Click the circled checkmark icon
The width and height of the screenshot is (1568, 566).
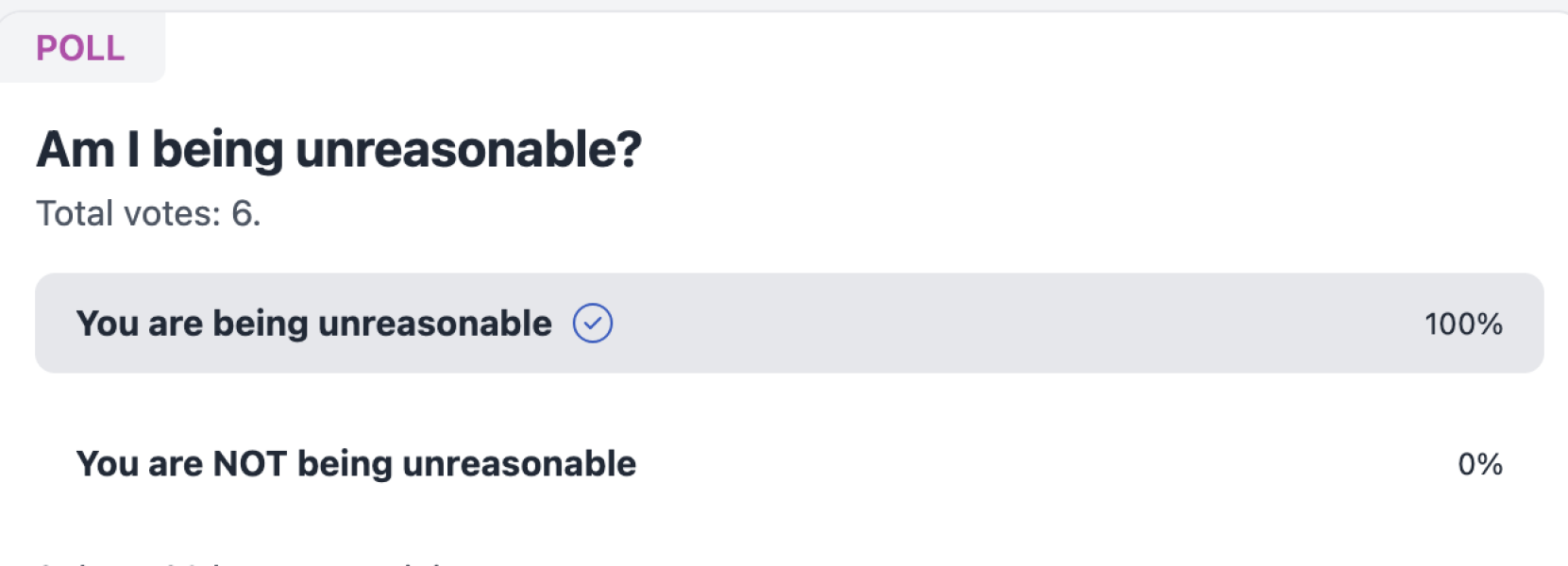pos(593,324)
